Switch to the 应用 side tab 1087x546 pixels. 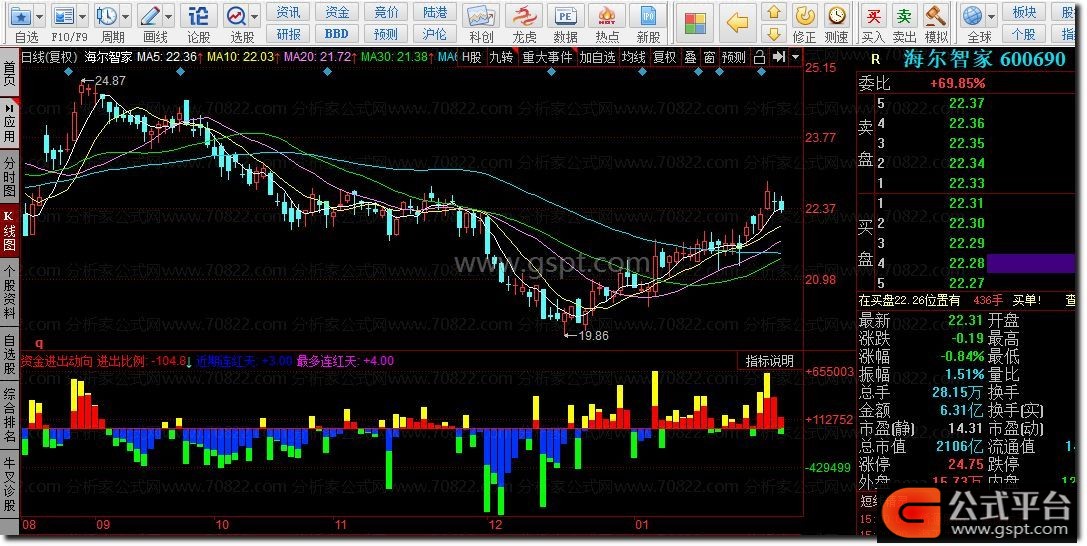(10, 123)
